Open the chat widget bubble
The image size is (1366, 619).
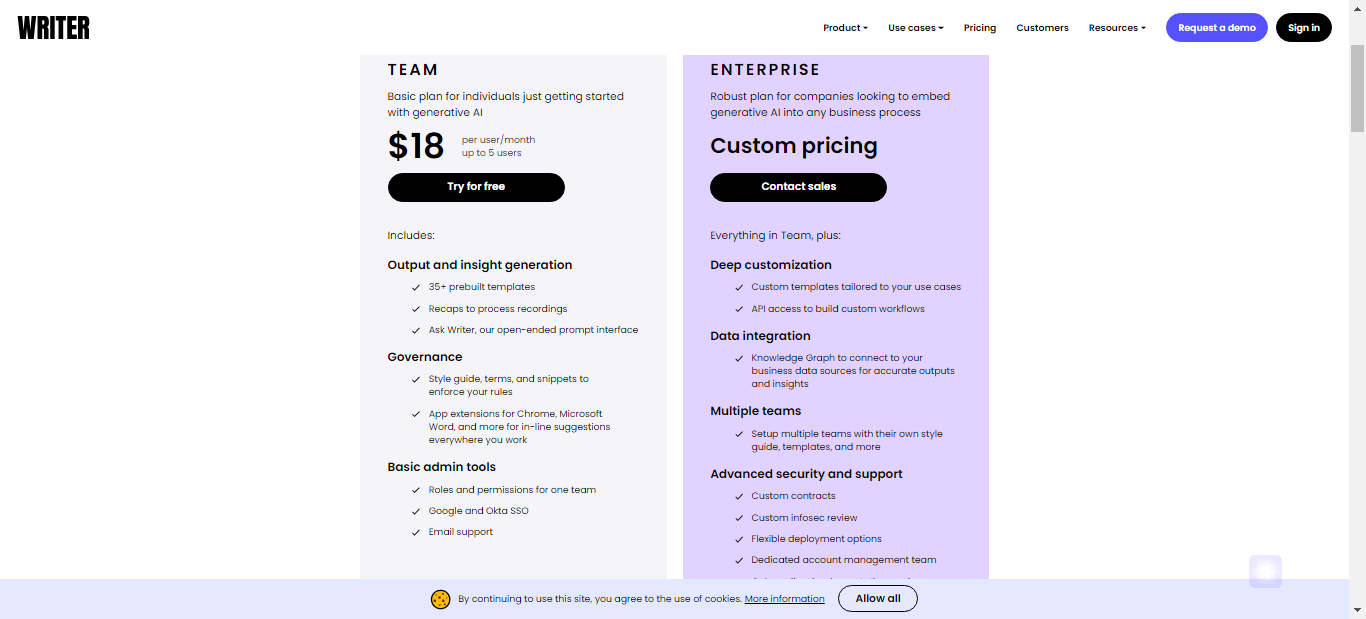pyautogui.click(x=1265, y=572)
